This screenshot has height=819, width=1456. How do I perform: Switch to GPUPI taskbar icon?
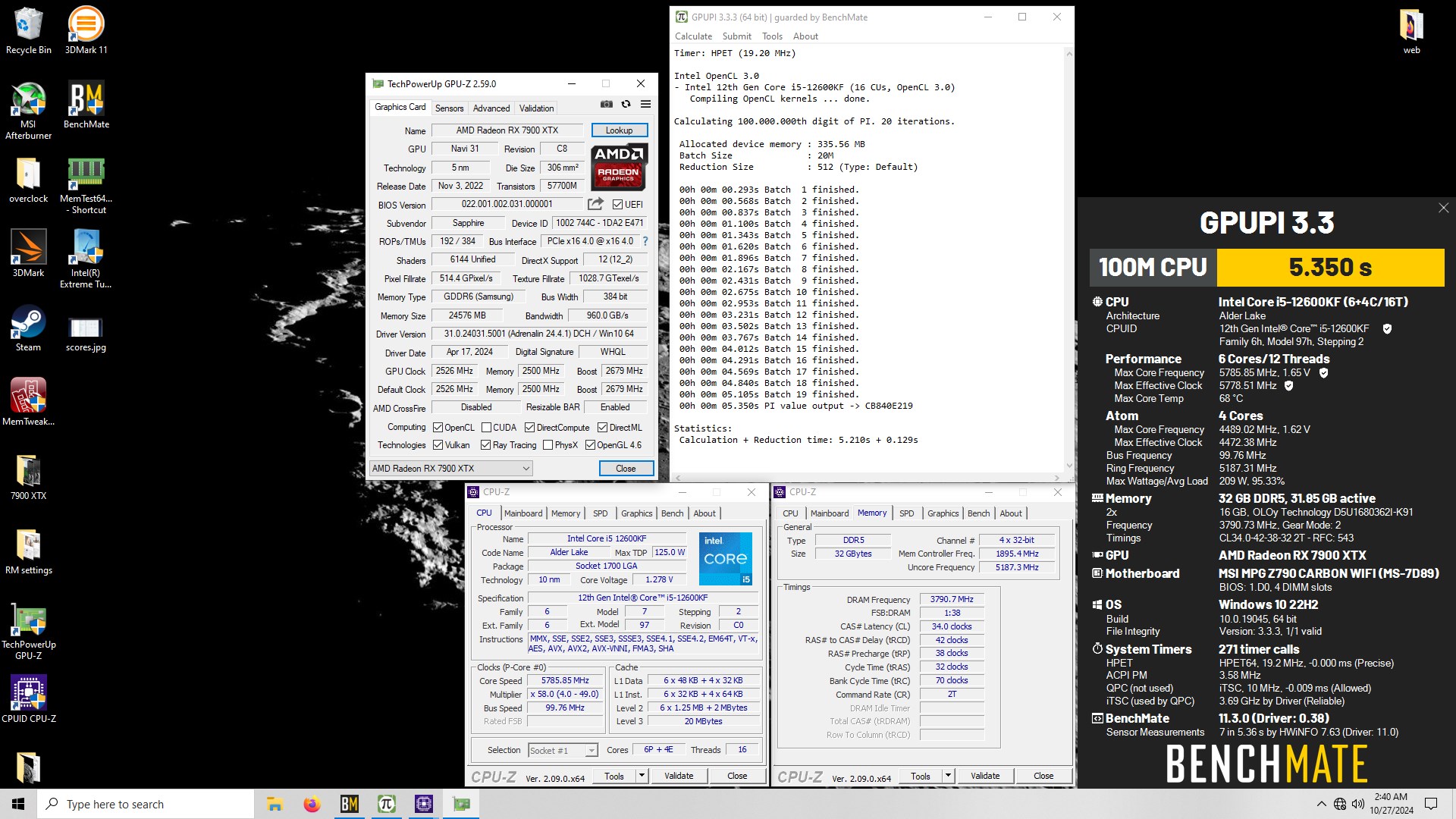pyautogui.click(x=386, y=804)
